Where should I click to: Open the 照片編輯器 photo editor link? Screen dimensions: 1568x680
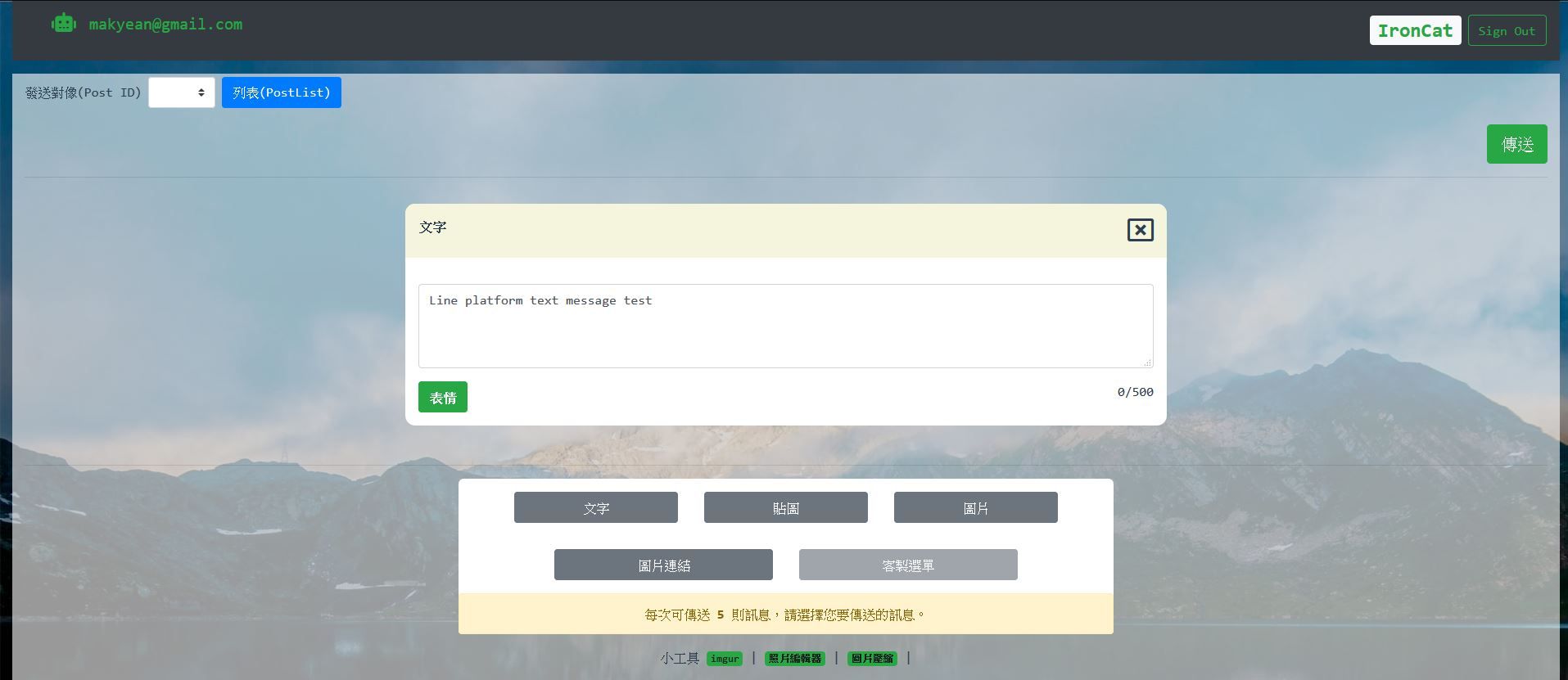[x=794, y=659]
